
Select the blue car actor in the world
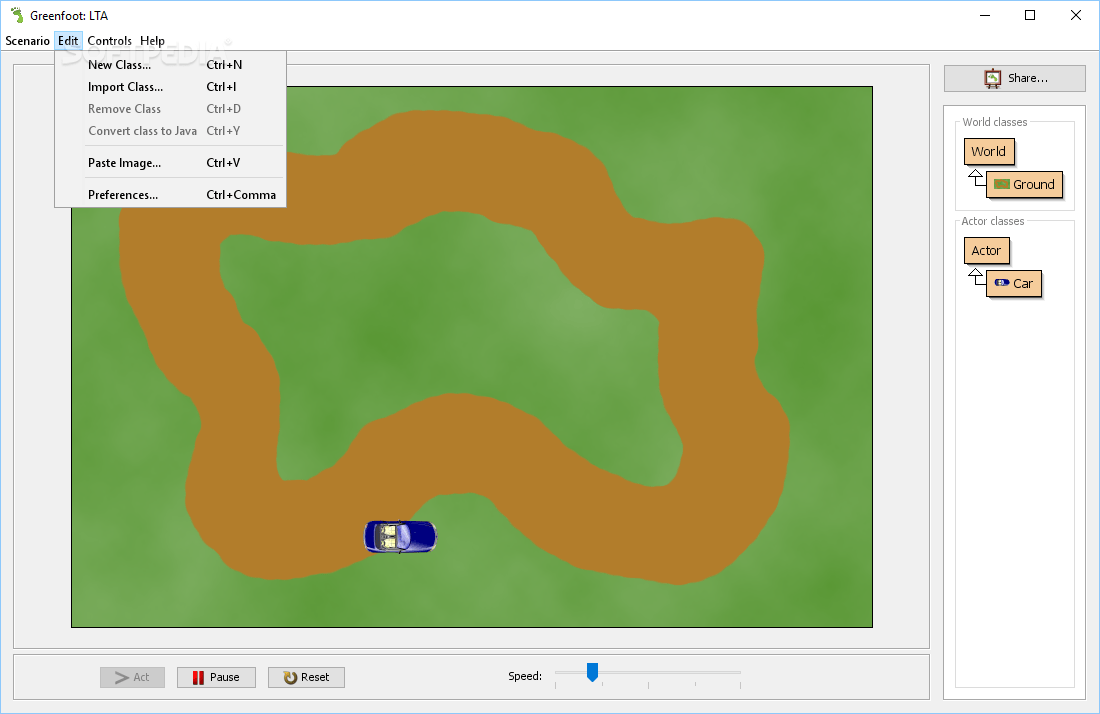pyautogui.click(x=400, y=537)
